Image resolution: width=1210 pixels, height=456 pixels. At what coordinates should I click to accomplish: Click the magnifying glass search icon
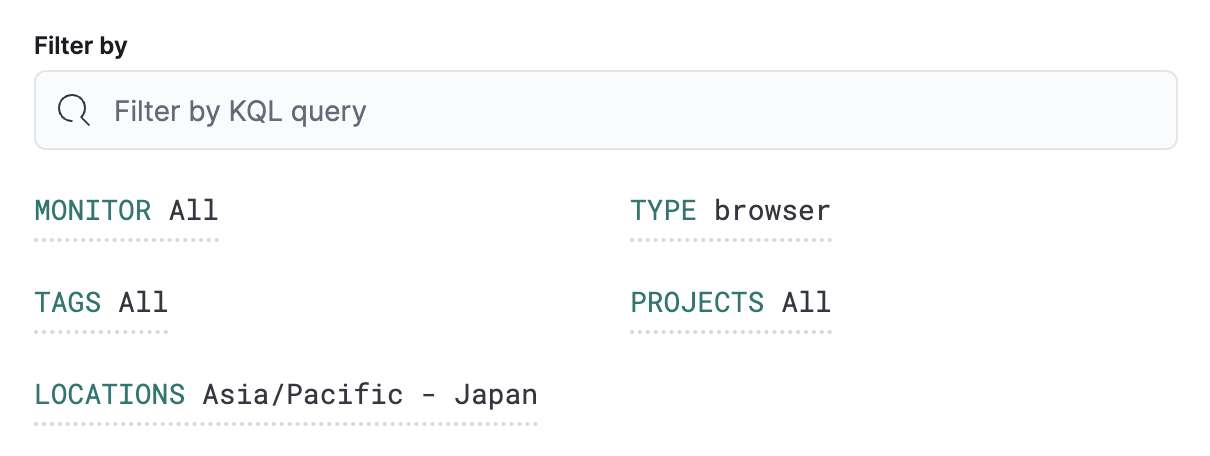click(x=74, y=110)
